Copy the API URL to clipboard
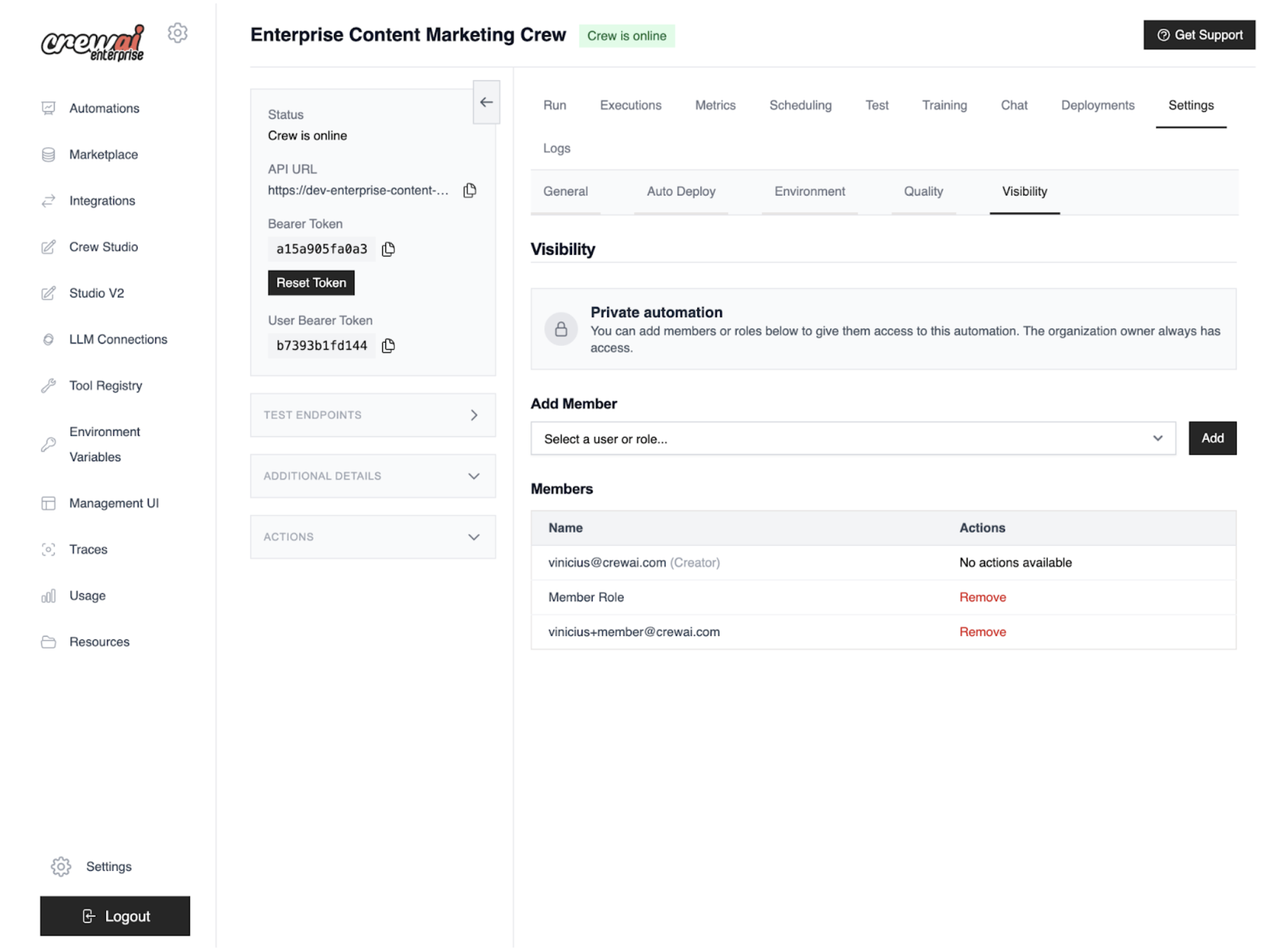The width and height of the screenshot is (1288, 951). 469,190
